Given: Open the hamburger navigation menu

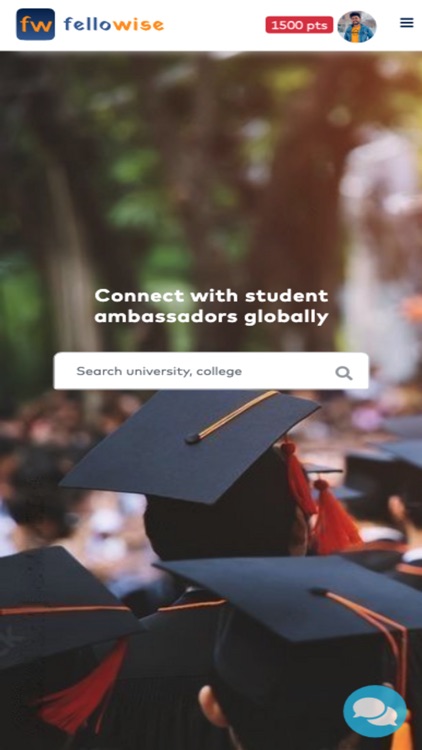Looking at the screenshot, I should point(407,22).
